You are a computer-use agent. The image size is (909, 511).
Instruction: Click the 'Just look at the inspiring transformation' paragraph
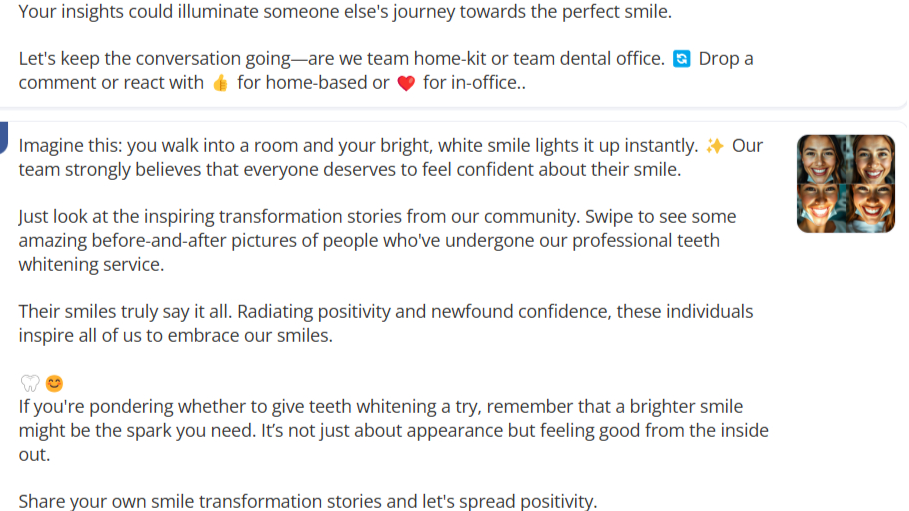pyautogui.click(x=377, y=240)
